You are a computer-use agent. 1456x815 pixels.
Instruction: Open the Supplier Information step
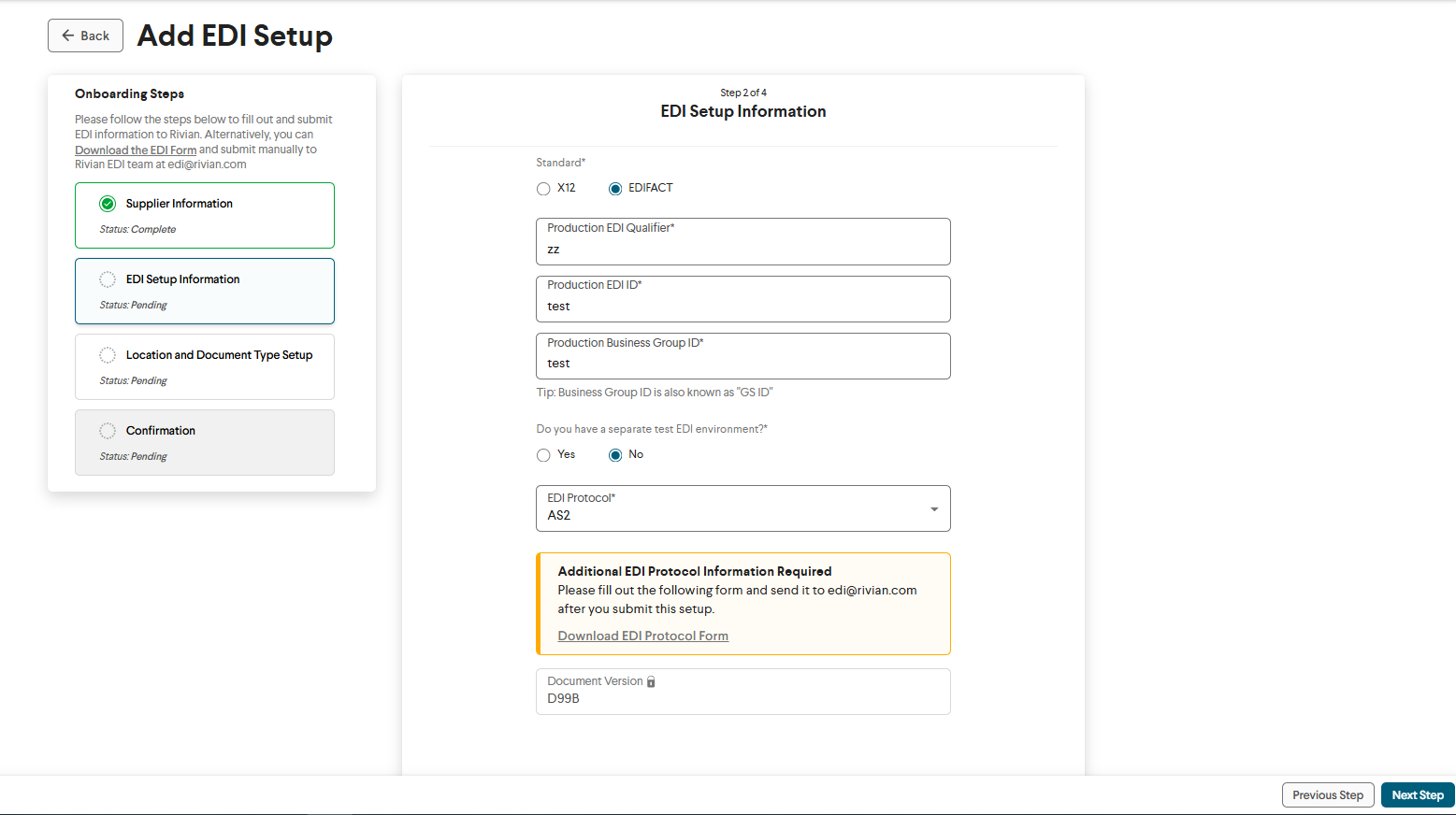[205, 215]
